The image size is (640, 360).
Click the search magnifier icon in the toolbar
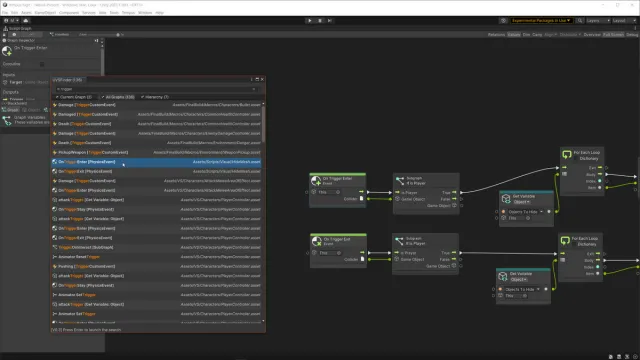tap(580, 20)
